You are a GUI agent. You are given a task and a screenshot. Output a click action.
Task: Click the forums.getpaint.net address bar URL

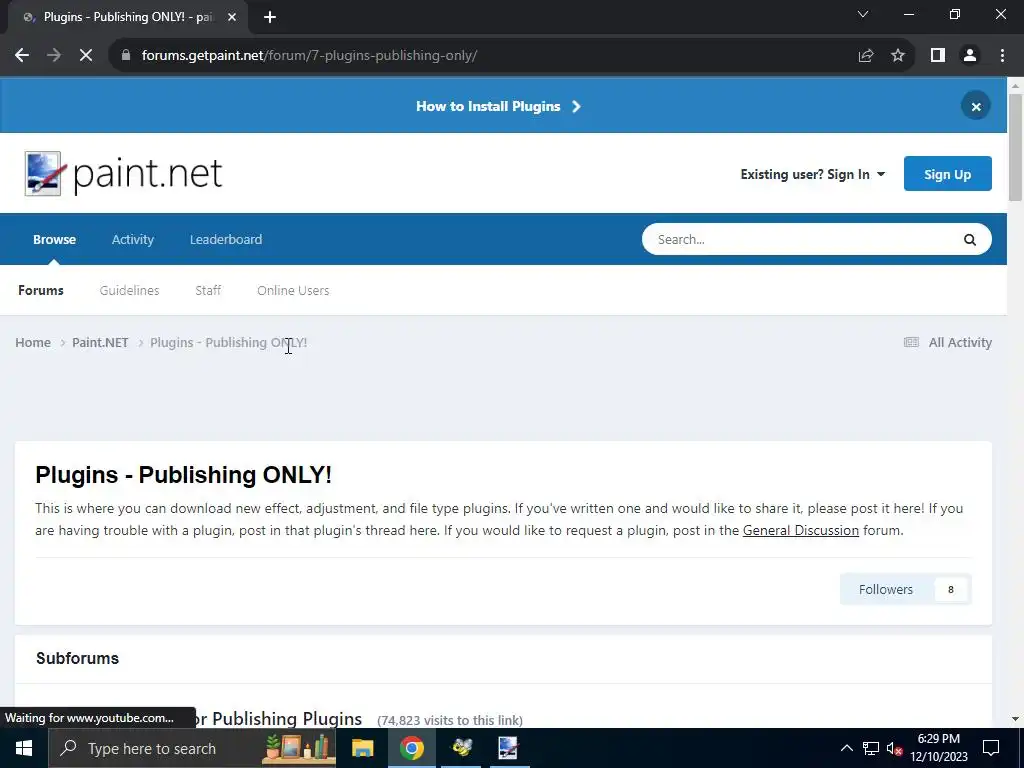(309, 56)
